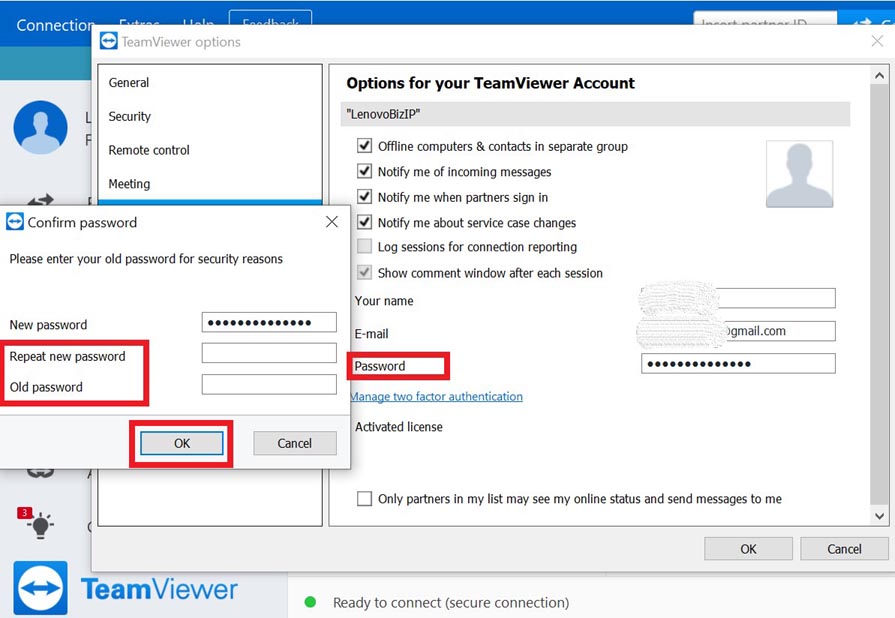The width and height of the screenshot is (895, 618).
Task: Click the scroll down arrow in options panel
Action: point(880,516)
